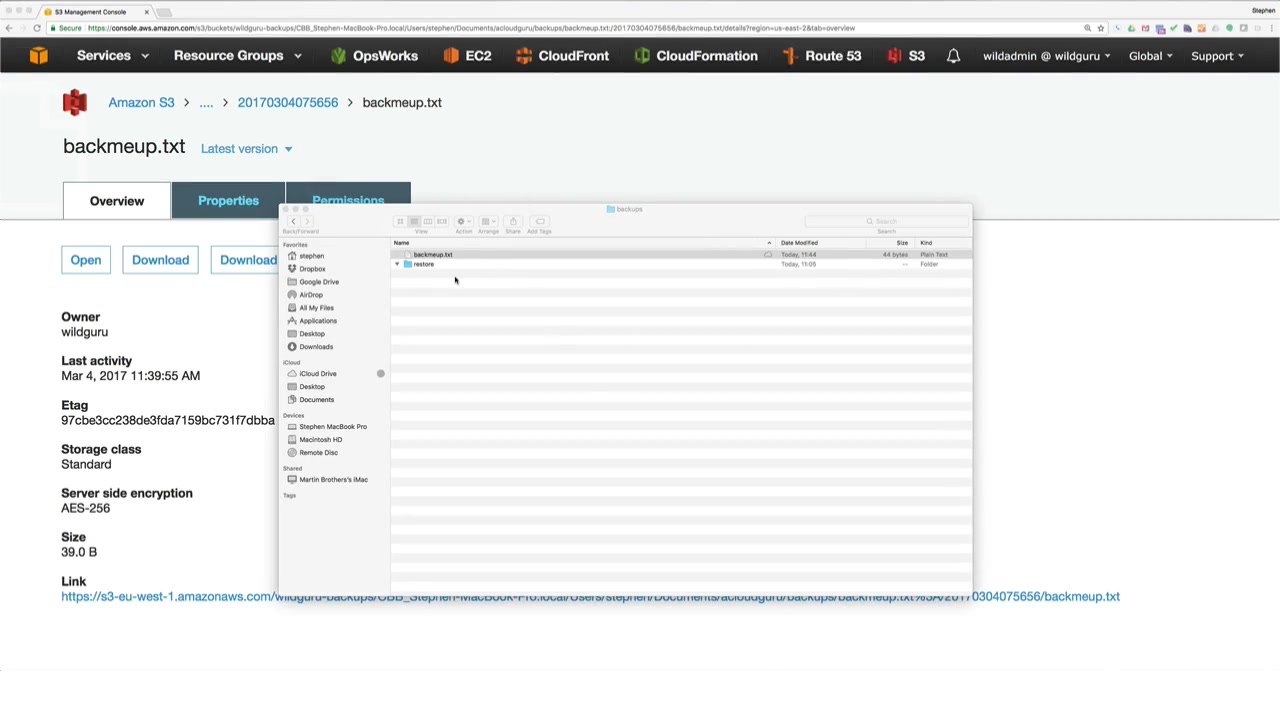
Task: Open the Finder Action gear menu
Action: click(464, 221)
